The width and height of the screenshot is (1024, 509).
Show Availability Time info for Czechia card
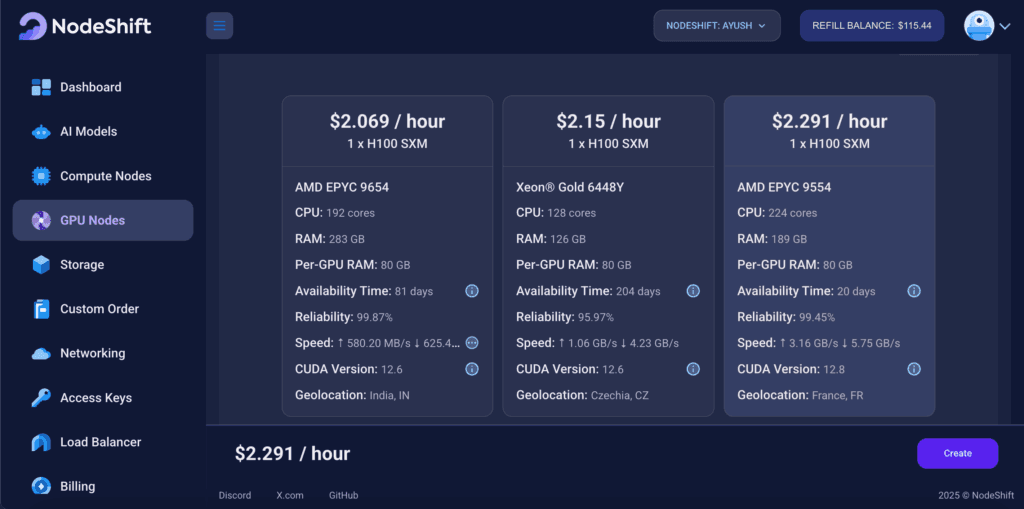694,291
